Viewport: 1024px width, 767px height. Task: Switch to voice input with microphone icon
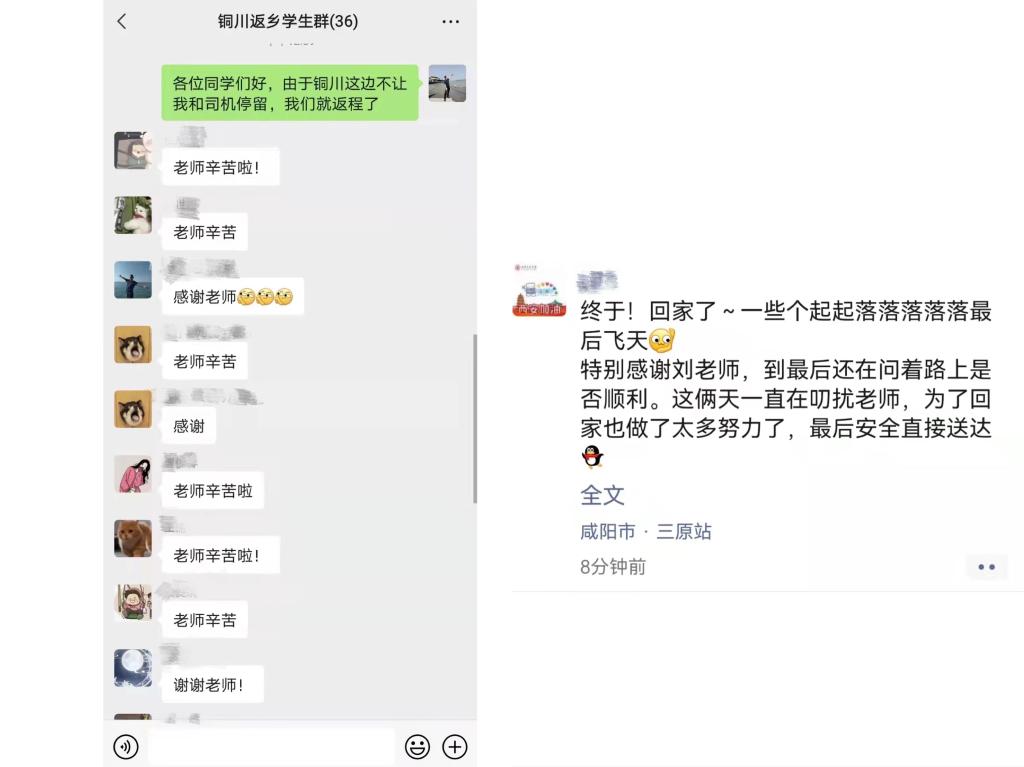point(126,746)
